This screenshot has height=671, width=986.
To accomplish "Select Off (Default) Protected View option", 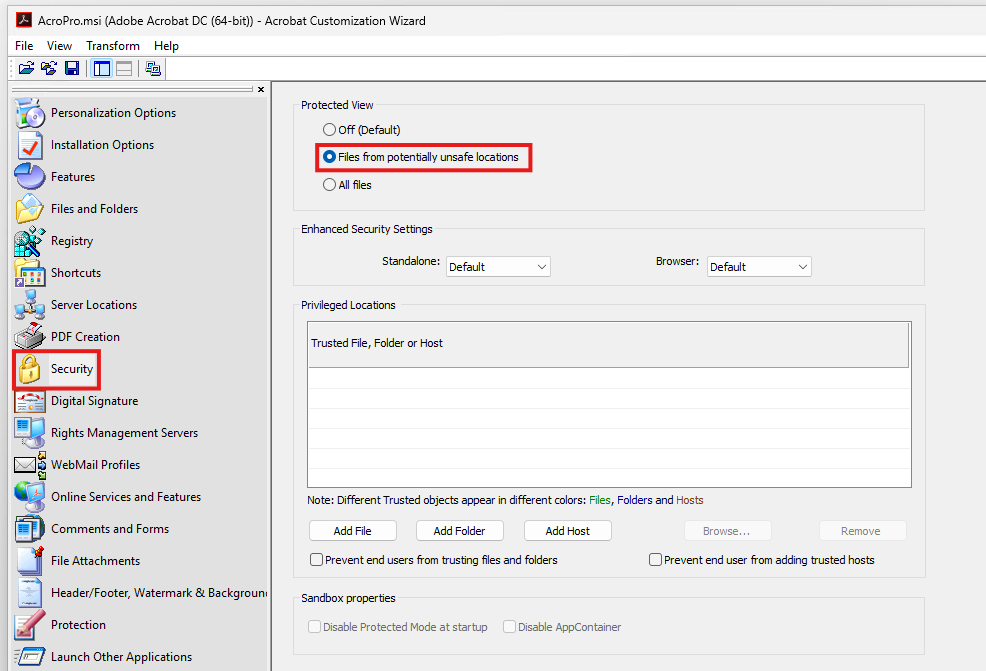I will click(x=330, y=130).
